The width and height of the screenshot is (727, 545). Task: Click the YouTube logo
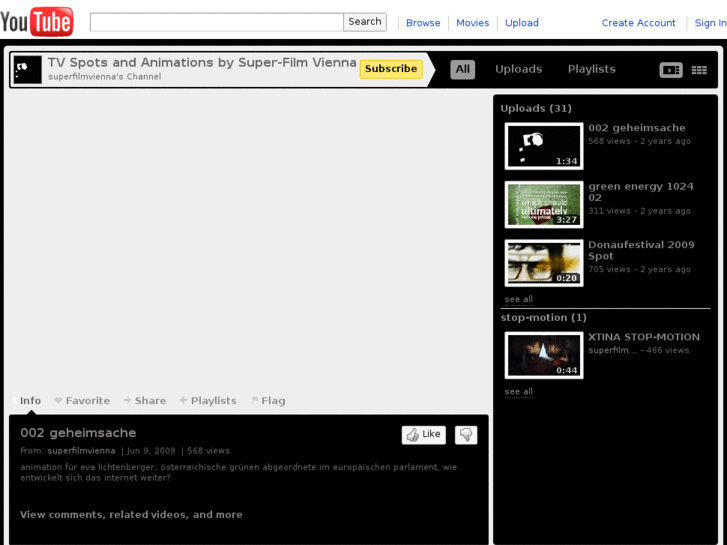click(37, 21)
